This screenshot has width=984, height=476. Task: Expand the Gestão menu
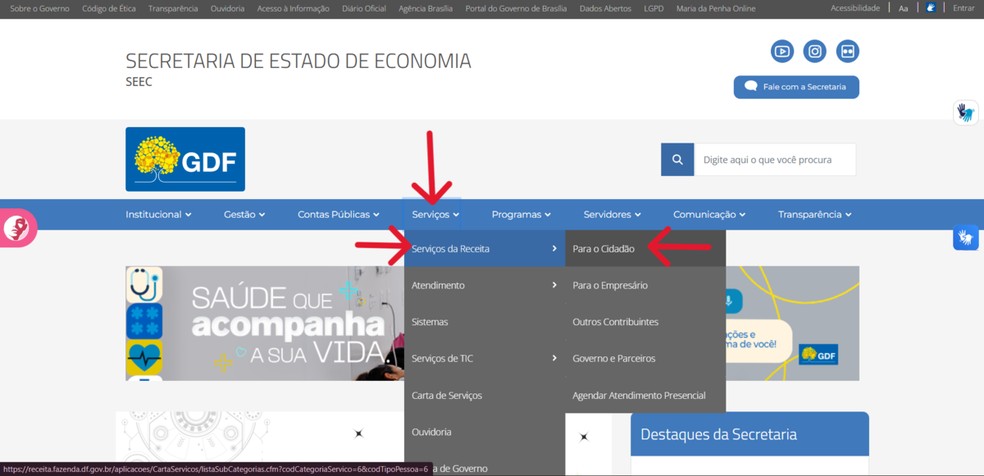(x=244, y=214)
